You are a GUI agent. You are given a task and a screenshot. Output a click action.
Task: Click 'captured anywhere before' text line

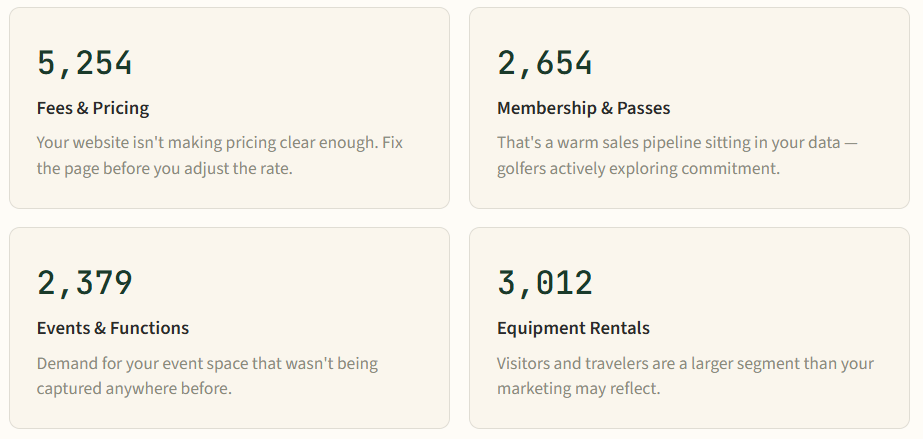click(x=134, y=388)
